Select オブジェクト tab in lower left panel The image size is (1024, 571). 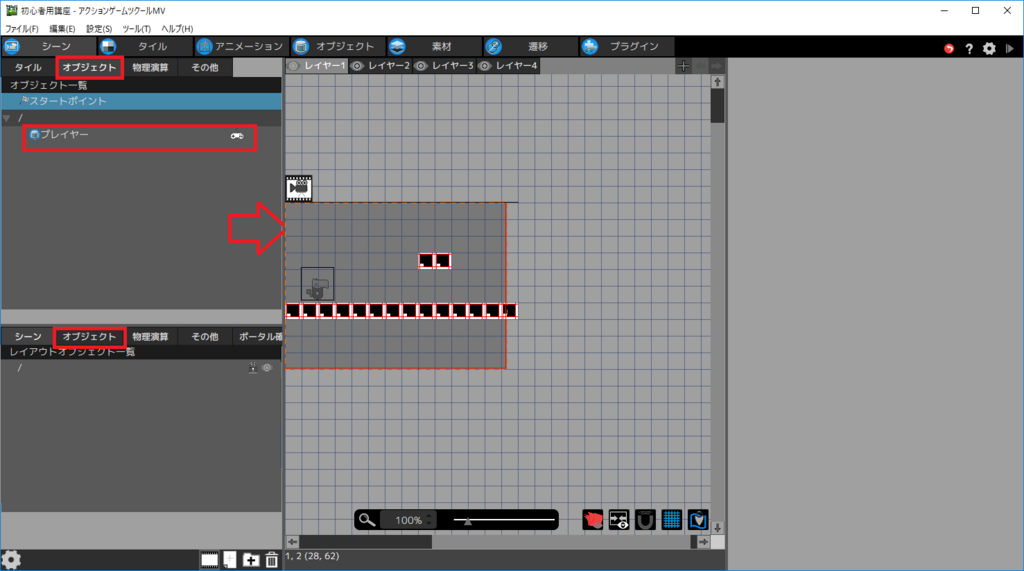point(89,336)
